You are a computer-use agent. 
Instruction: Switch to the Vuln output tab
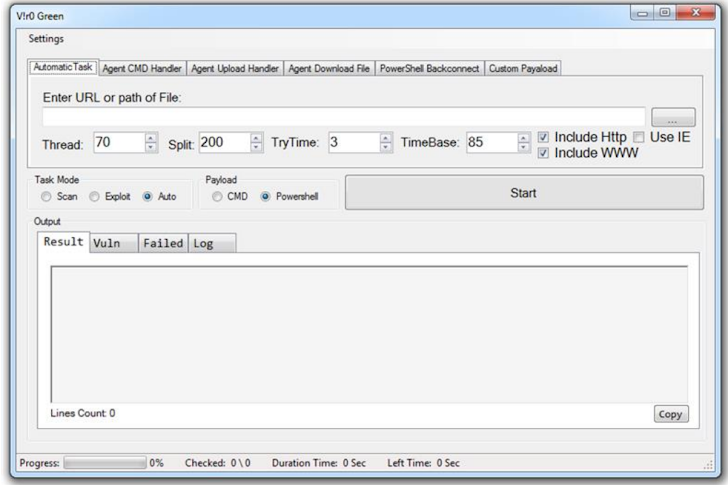click(111, 243)
